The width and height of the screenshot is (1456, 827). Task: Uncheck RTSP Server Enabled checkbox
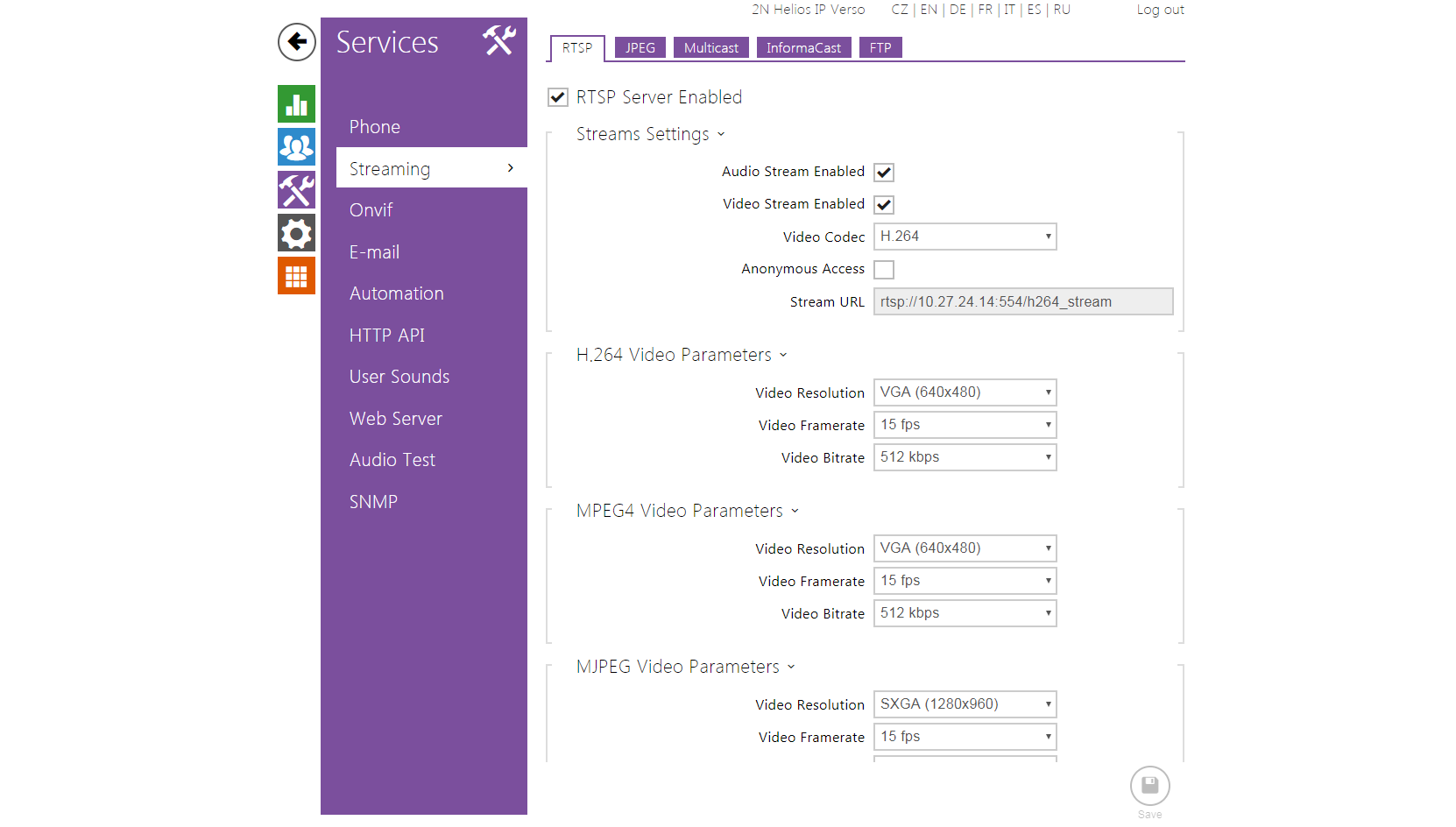(558, 97)
